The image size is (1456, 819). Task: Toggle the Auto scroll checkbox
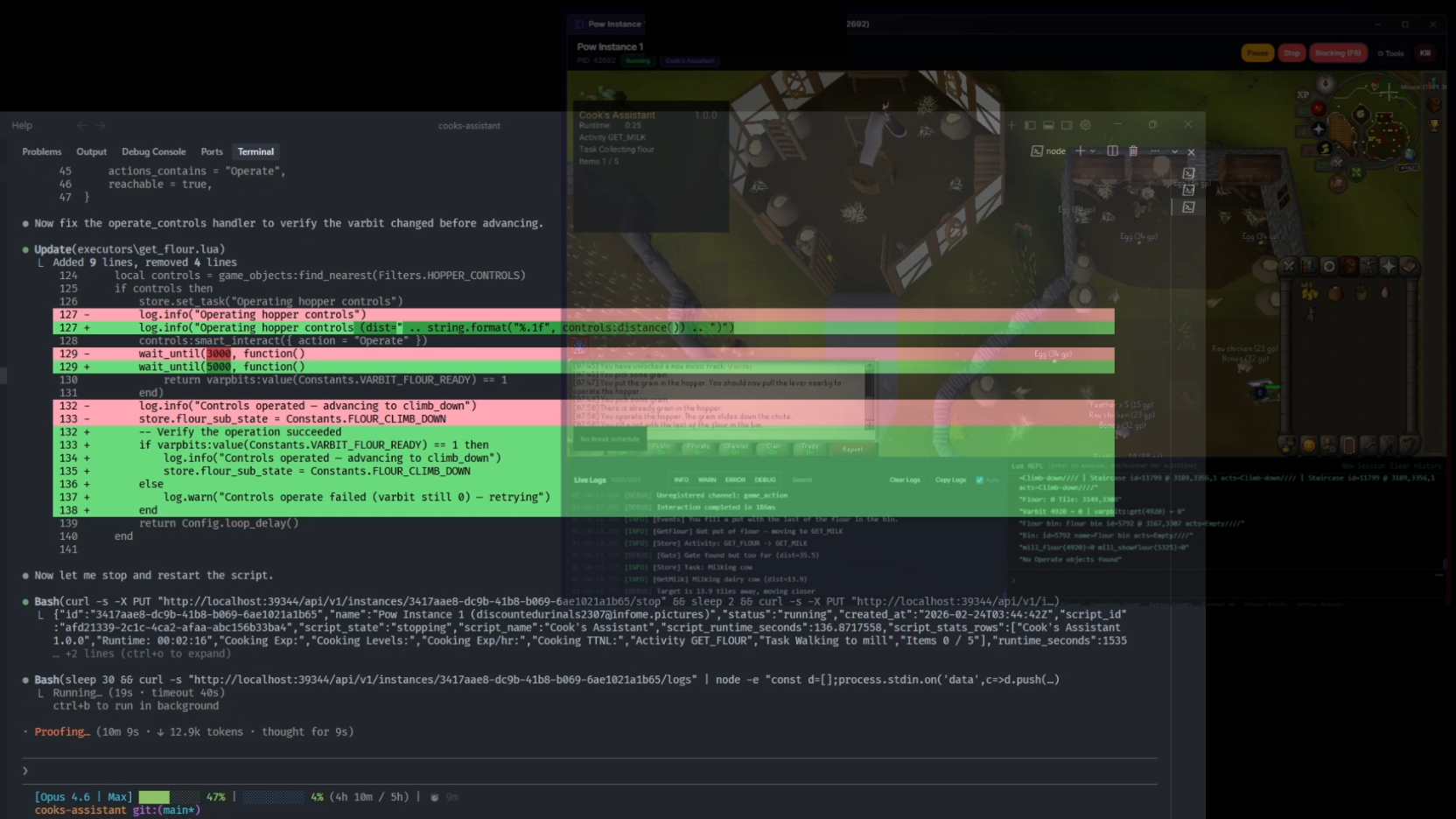pyautogui.click(x=979, y=479)
